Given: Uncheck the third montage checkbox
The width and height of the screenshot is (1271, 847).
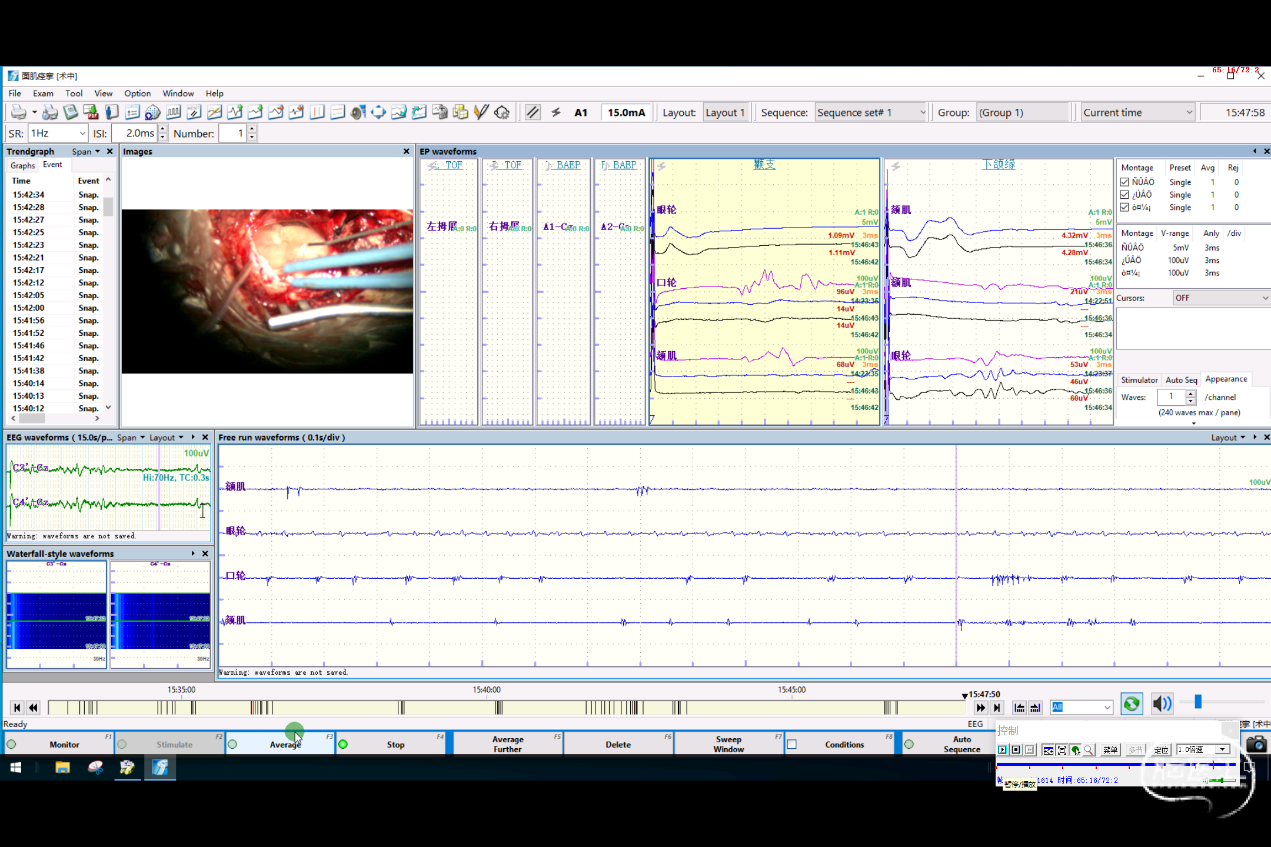Looking at the screenshot, I should coord(1125,207).
